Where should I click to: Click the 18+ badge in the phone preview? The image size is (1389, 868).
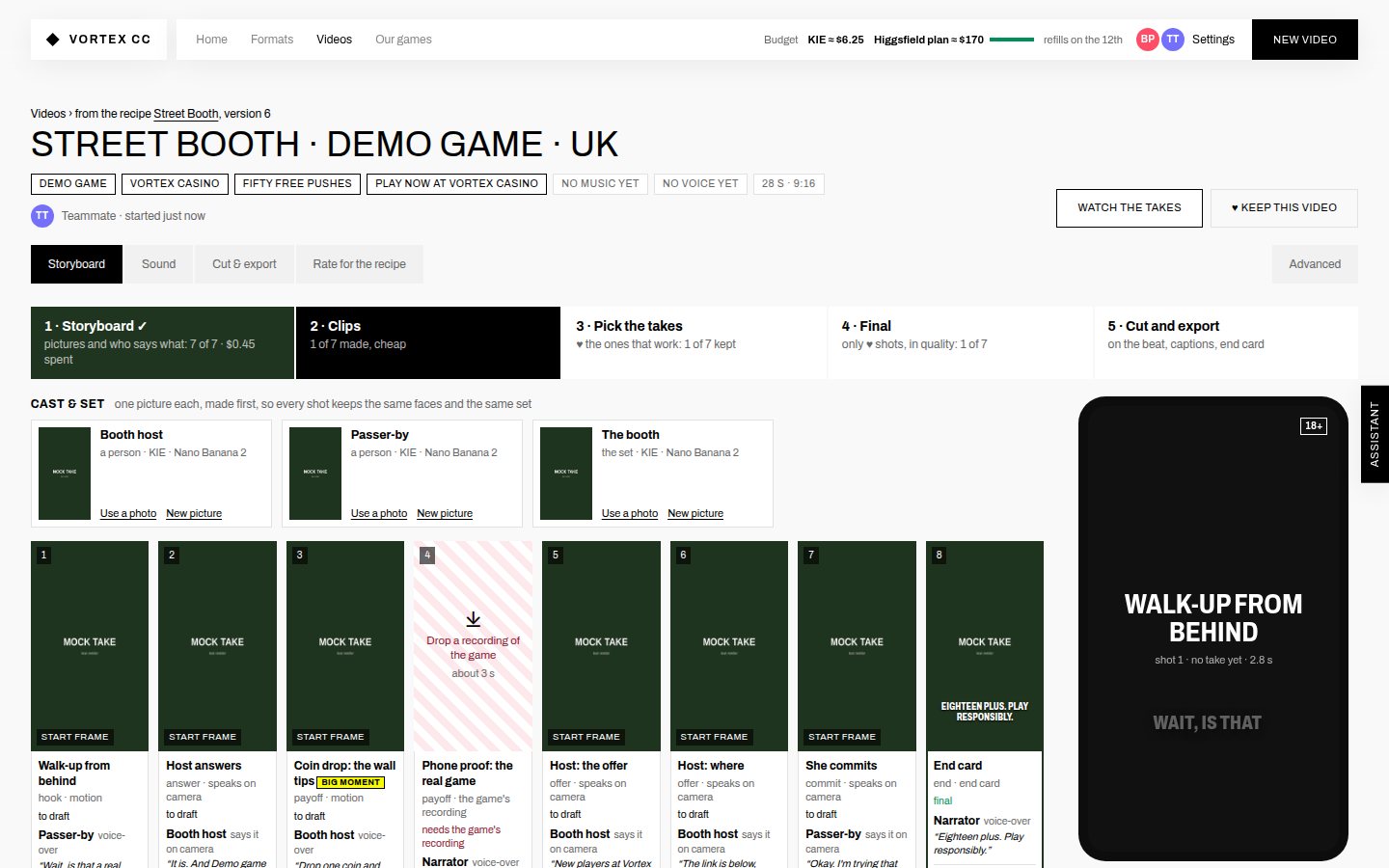1314,425
